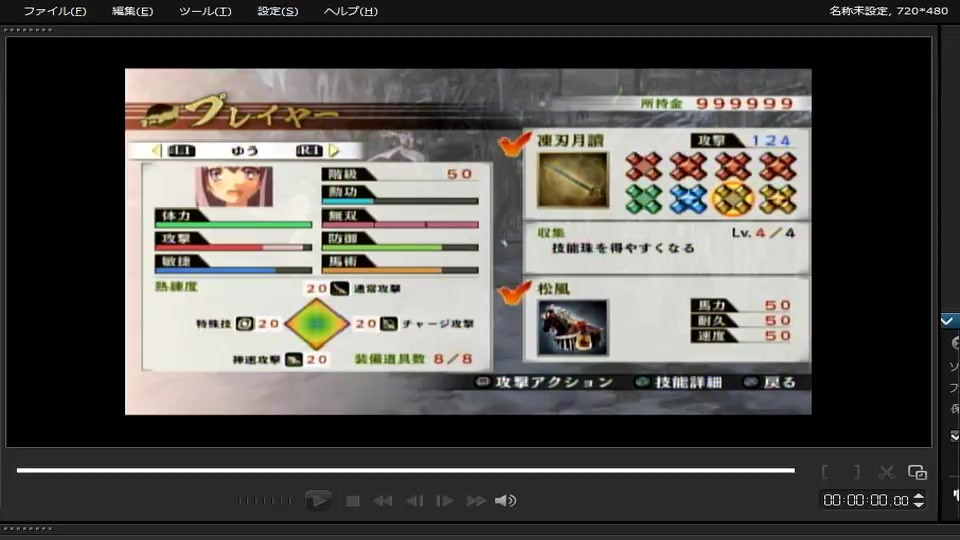This screenshot has height=540, width=960.
Task: Open the system volume speaker control
Action: (x=505, y=501)
